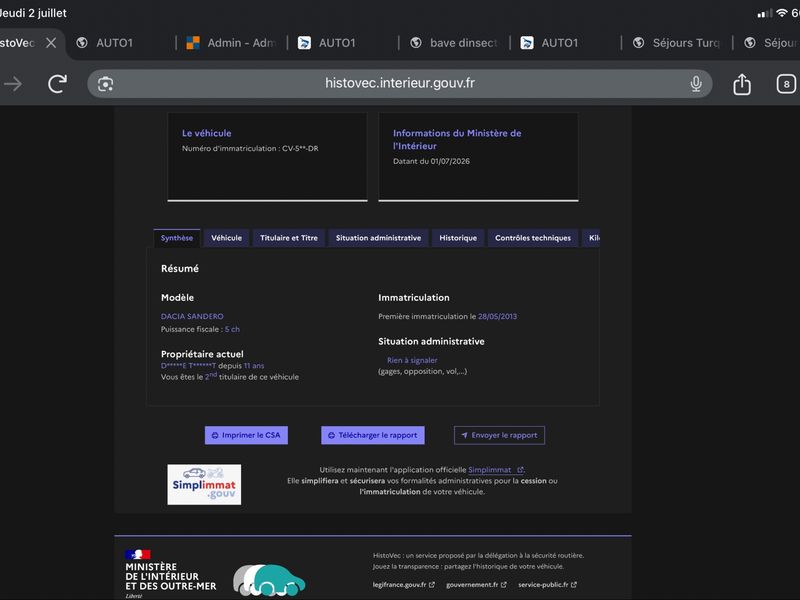Reload the page with refresh icon

pos(57,84)
